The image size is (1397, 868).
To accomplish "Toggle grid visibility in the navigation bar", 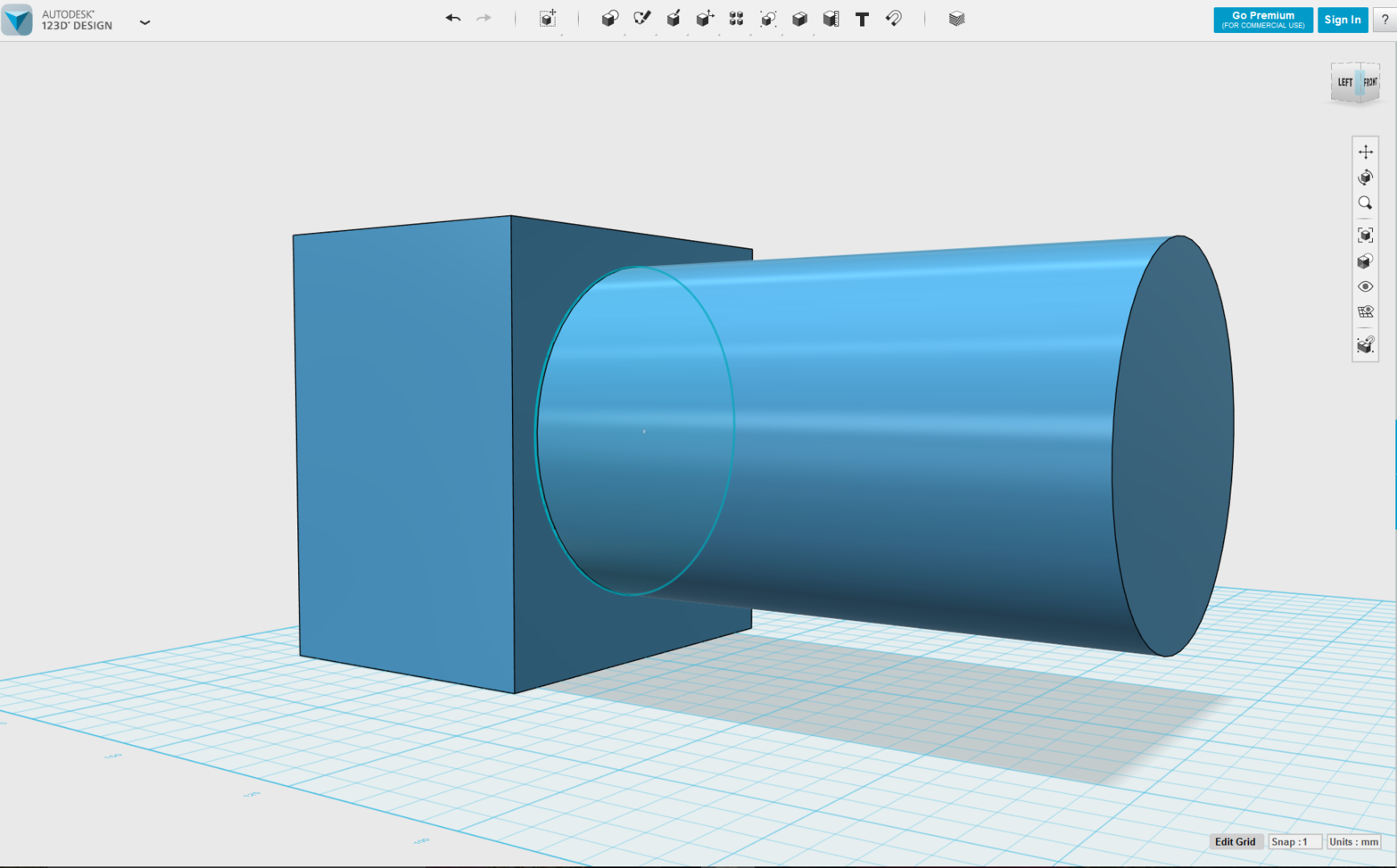I will 1365,312.
